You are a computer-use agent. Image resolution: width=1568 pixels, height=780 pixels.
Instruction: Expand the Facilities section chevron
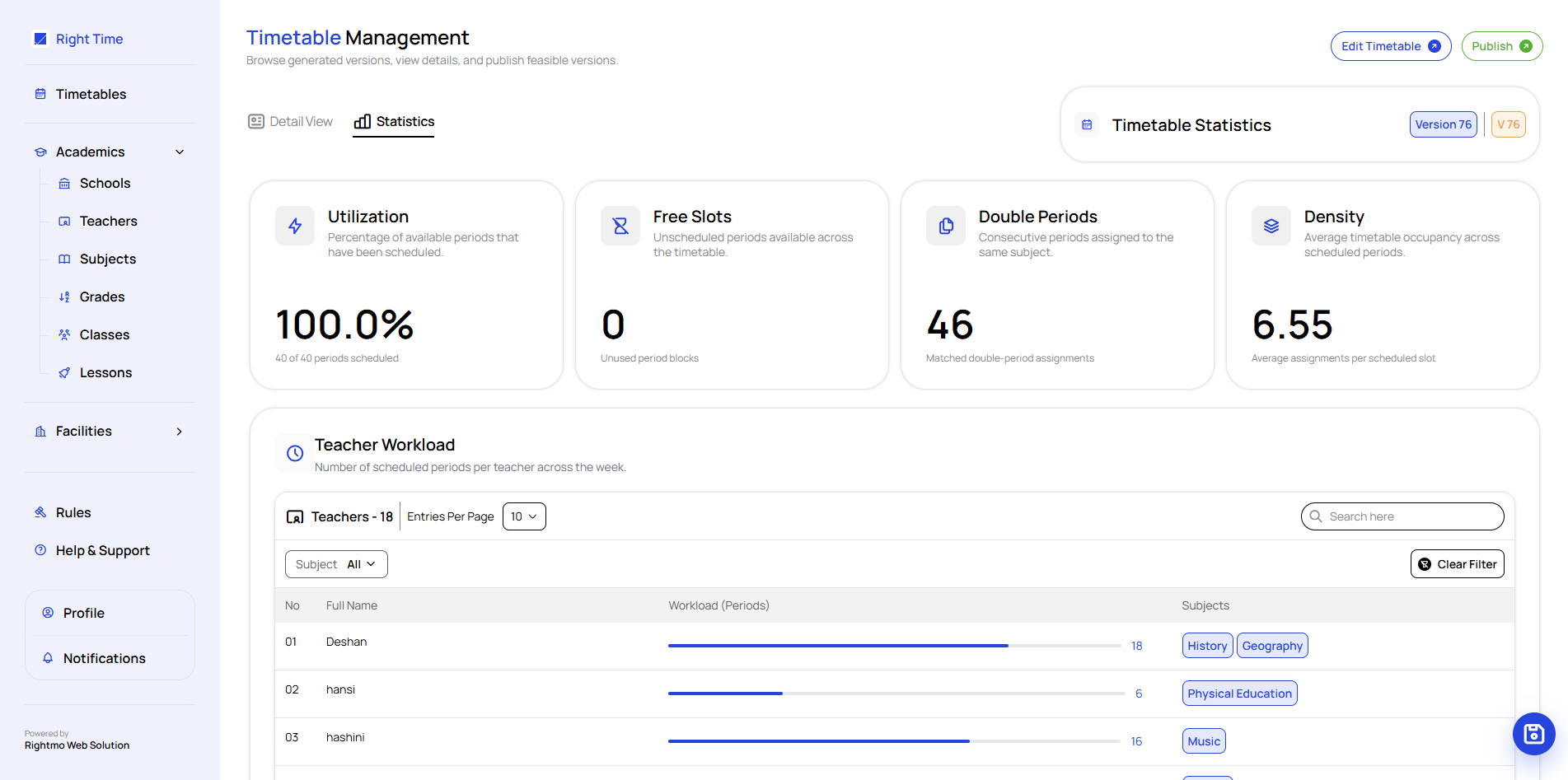(x=180, y=431)
